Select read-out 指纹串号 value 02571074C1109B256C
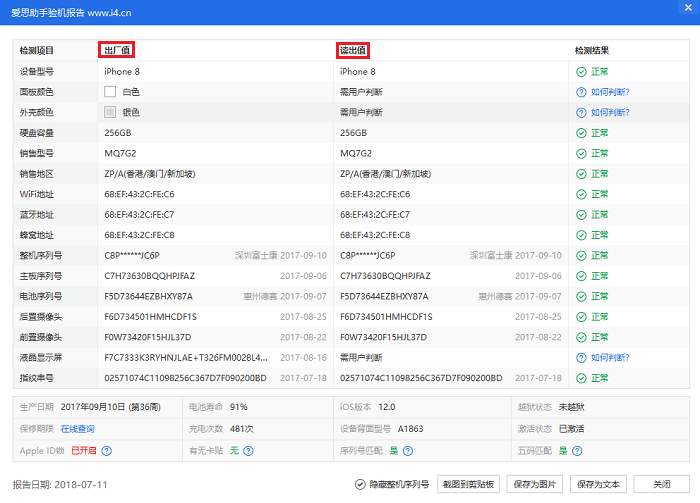700x503 pixels. point(421,378)
